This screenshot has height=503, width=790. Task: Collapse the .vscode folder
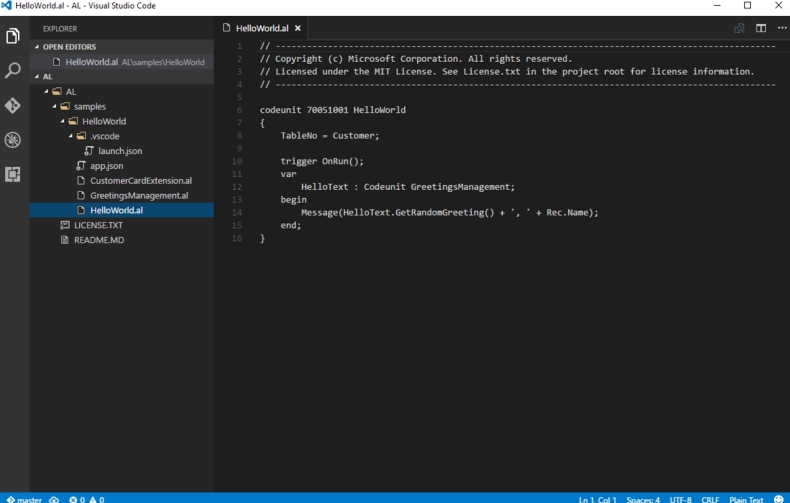click(x=103, y=136)
